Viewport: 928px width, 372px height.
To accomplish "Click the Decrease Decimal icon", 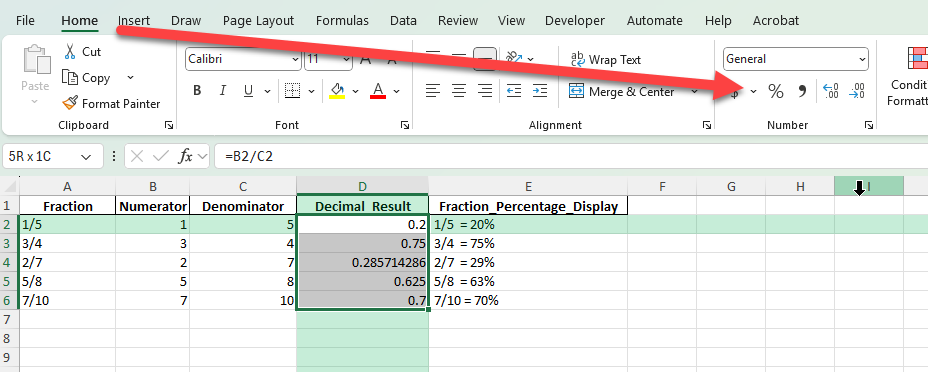I will pos(856,91).
